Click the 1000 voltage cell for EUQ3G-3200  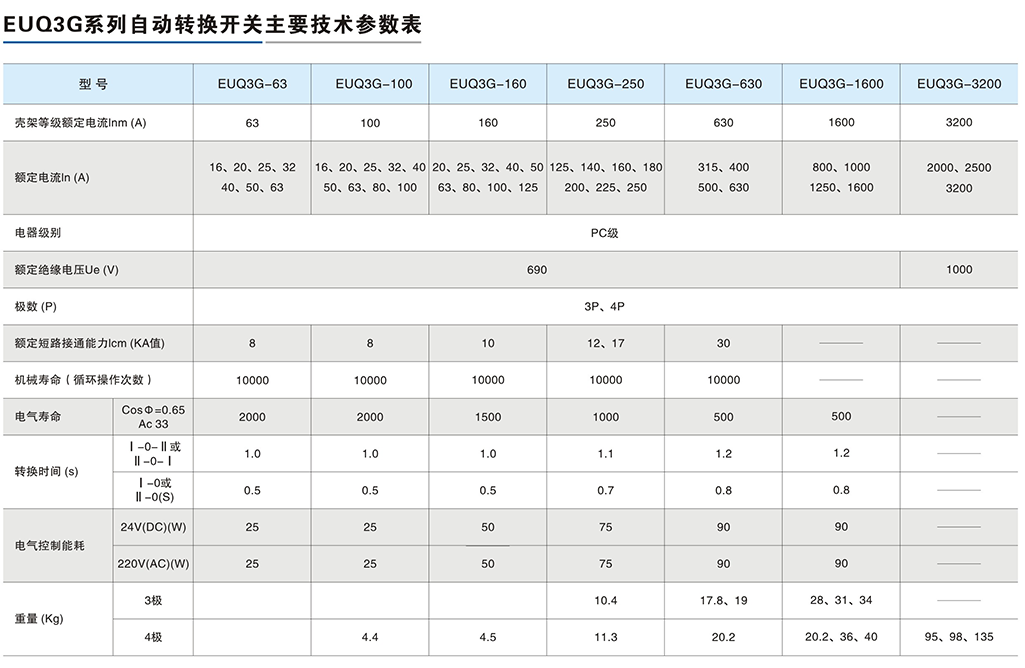click(958, 269)
